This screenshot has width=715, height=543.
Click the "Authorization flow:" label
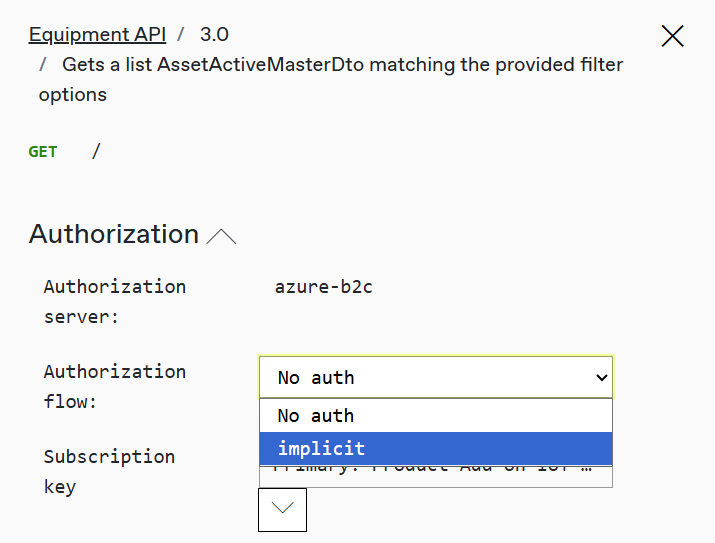114,386
